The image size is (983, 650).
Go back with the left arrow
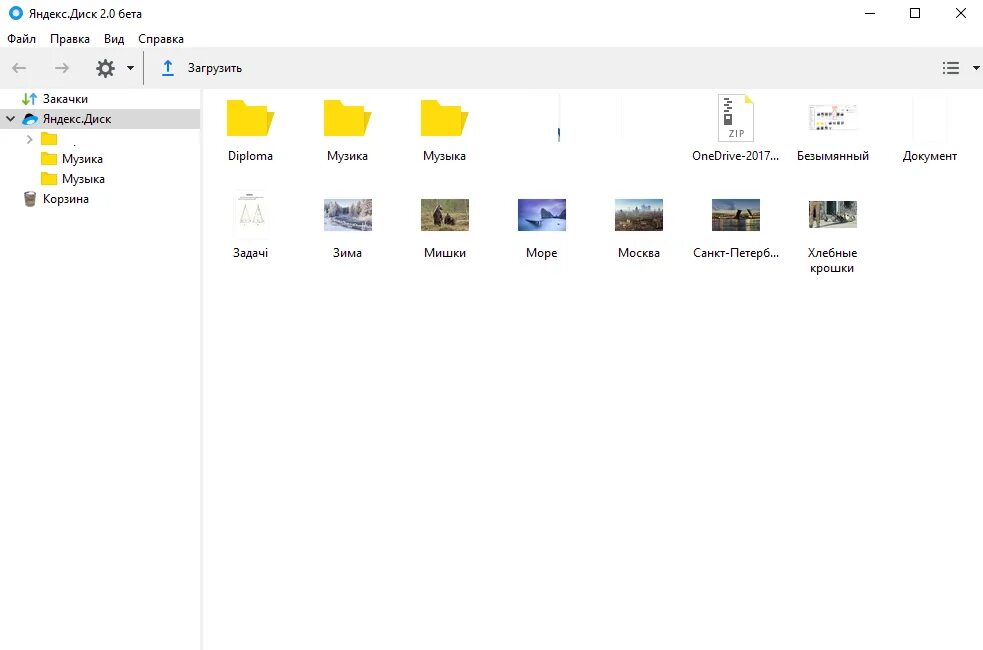coord(19,68)
